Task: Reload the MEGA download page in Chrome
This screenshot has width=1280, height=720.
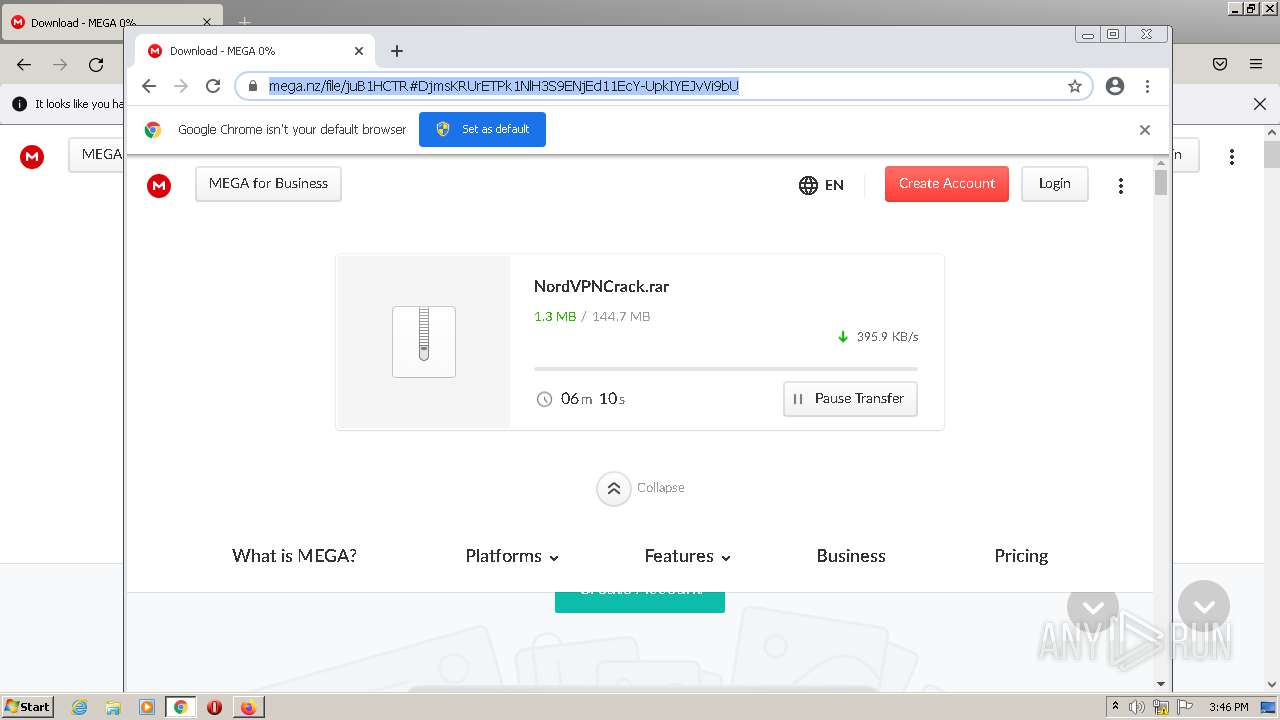Action: pos(213,86)
